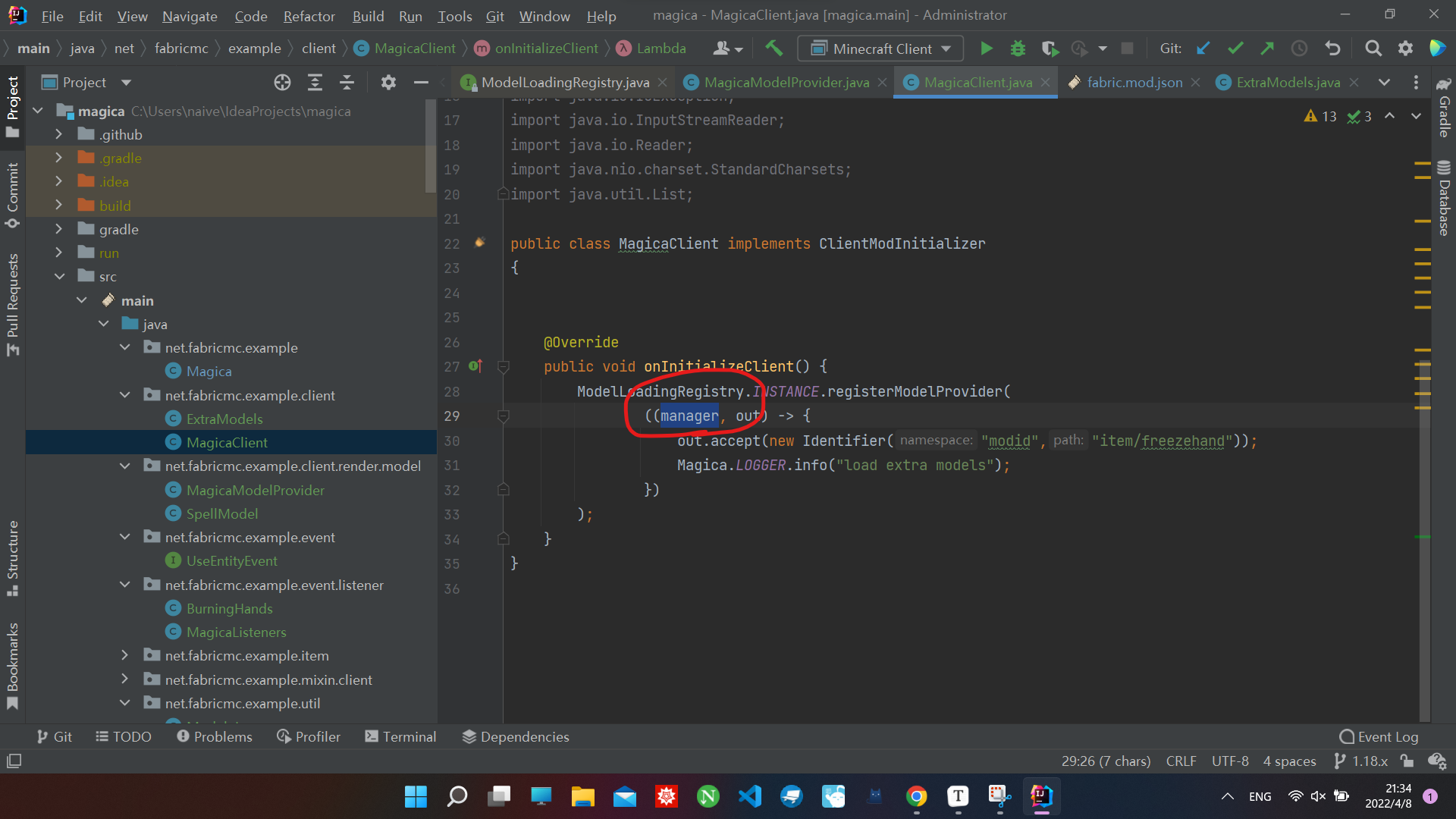Switch to the fabric.mod.json tab
The width and height of the screenshot is (1456, 819).
[1134, 82]
